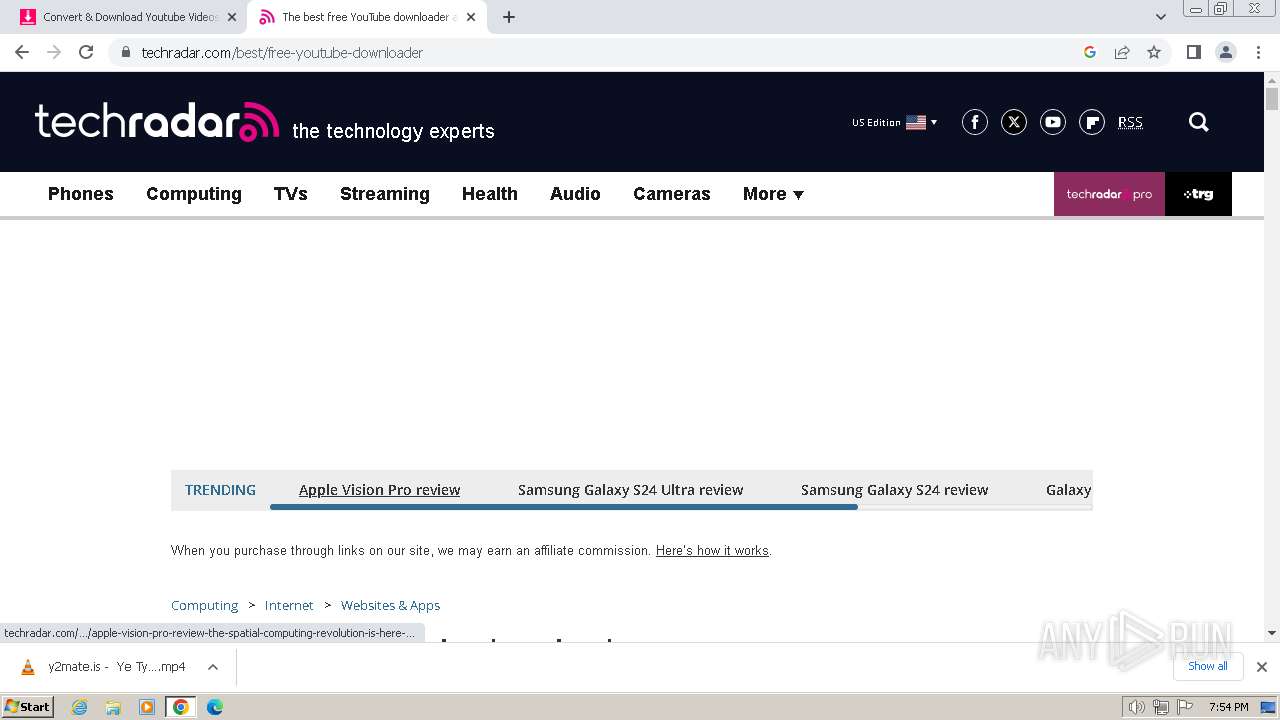Close the downloads shelf
The height and width of the screenshot is (720, 1280).
[x=1262, y=667]
